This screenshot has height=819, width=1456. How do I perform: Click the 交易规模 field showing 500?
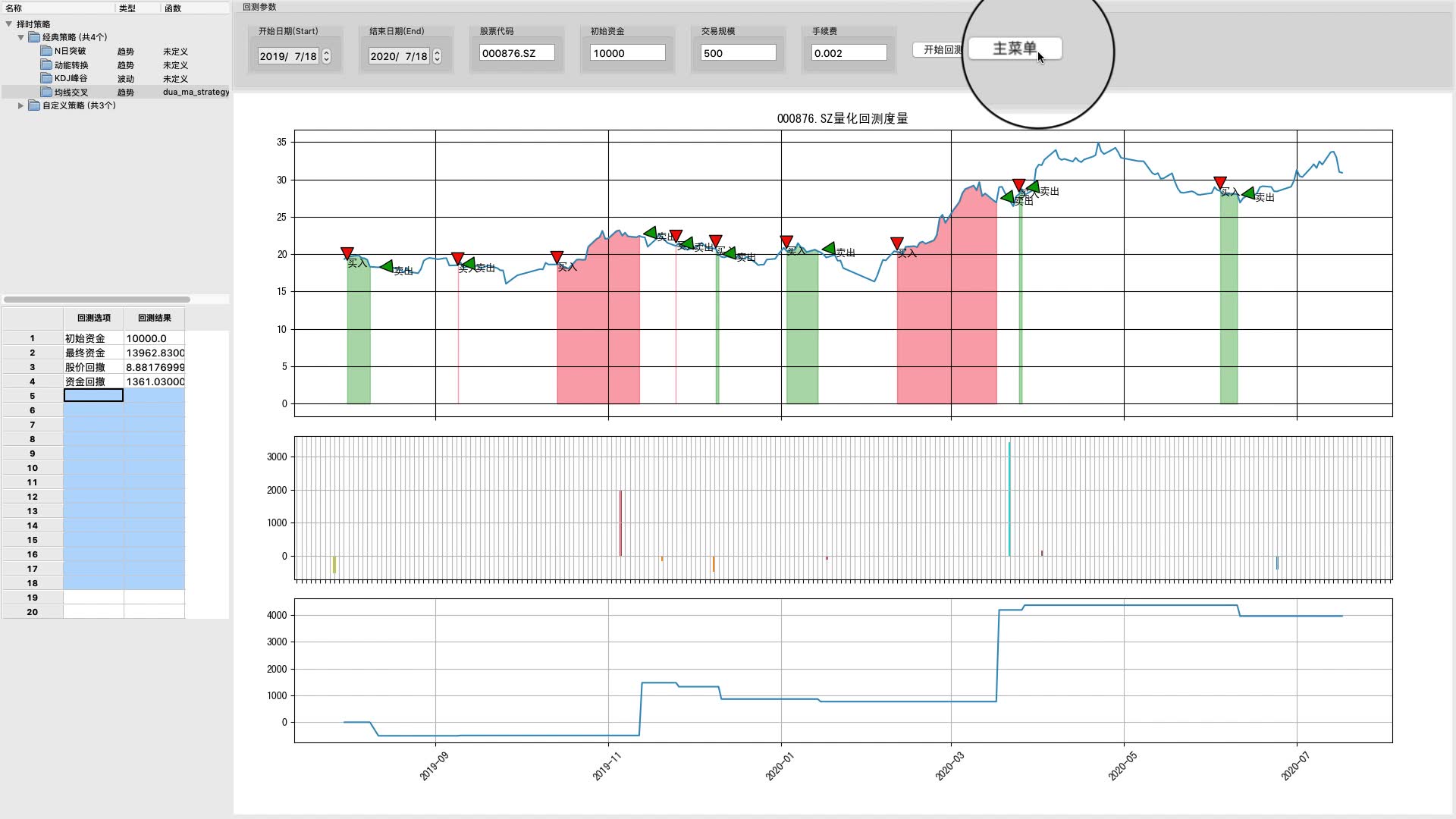pos(738,52)
